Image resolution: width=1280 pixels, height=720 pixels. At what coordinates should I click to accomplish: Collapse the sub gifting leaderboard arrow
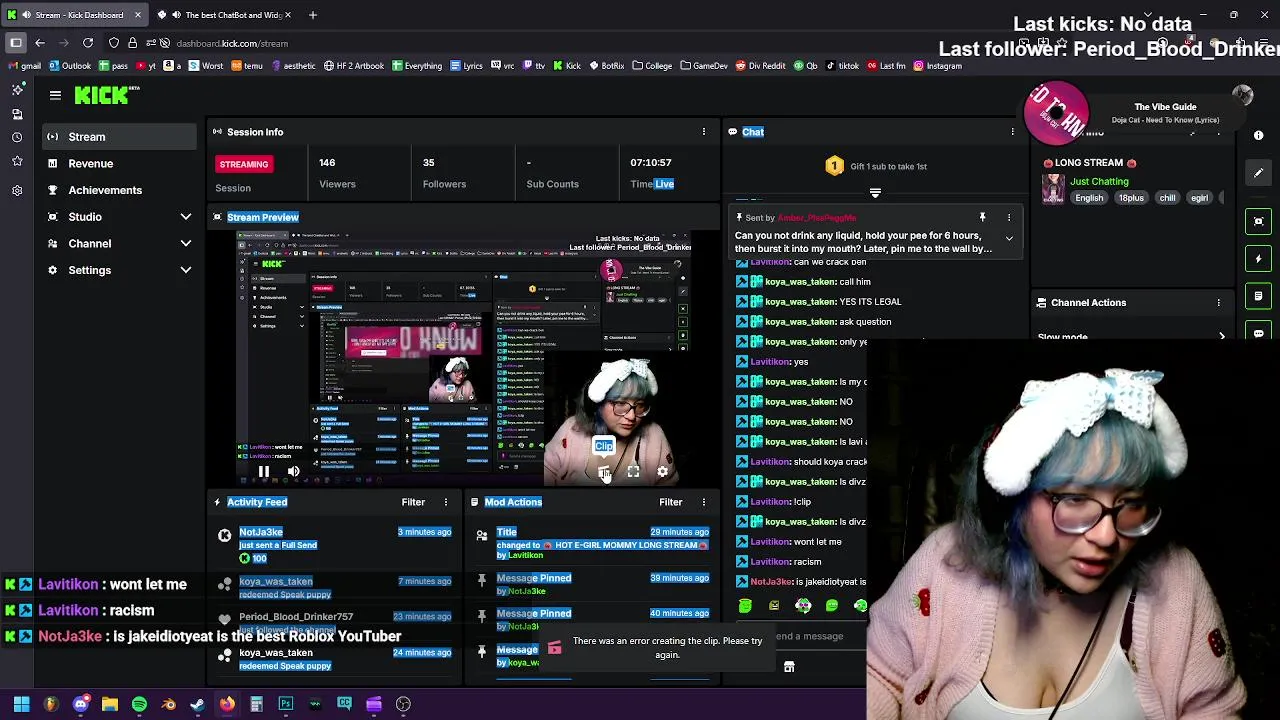coord(875,193)
